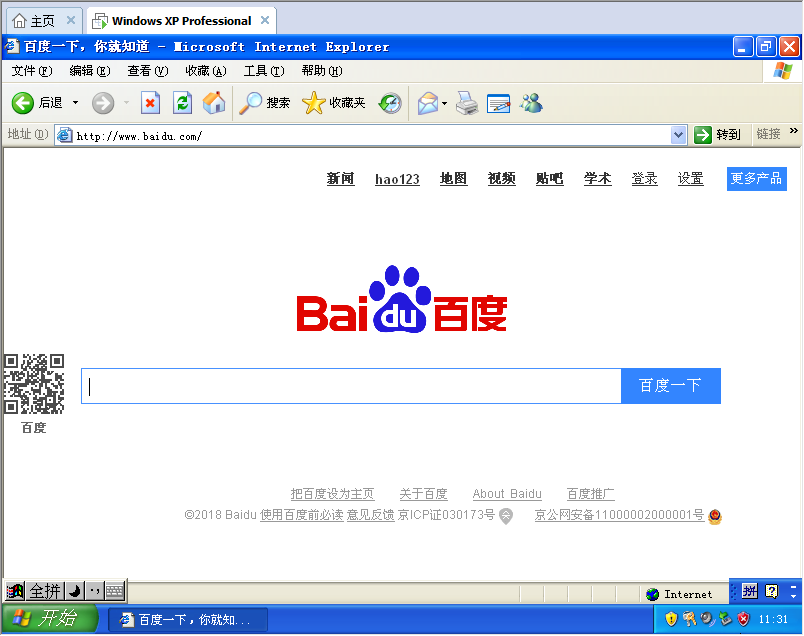The image size is (804, 636).
Task: Open the IME soft keyboard icon
Action: (115, 591)
